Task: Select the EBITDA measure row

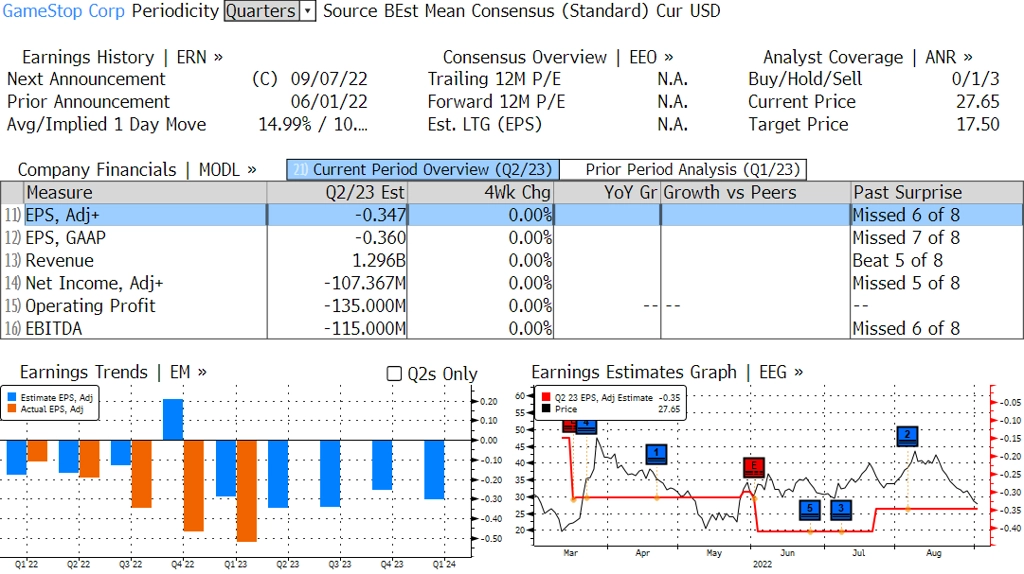Action: [512, 328]
